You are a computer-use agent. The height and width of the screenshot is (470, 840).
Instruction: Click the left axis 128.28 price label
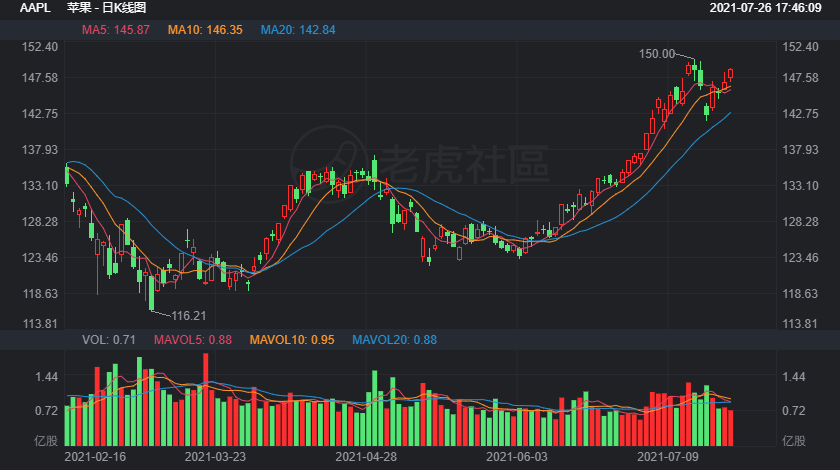coord(40,221)
